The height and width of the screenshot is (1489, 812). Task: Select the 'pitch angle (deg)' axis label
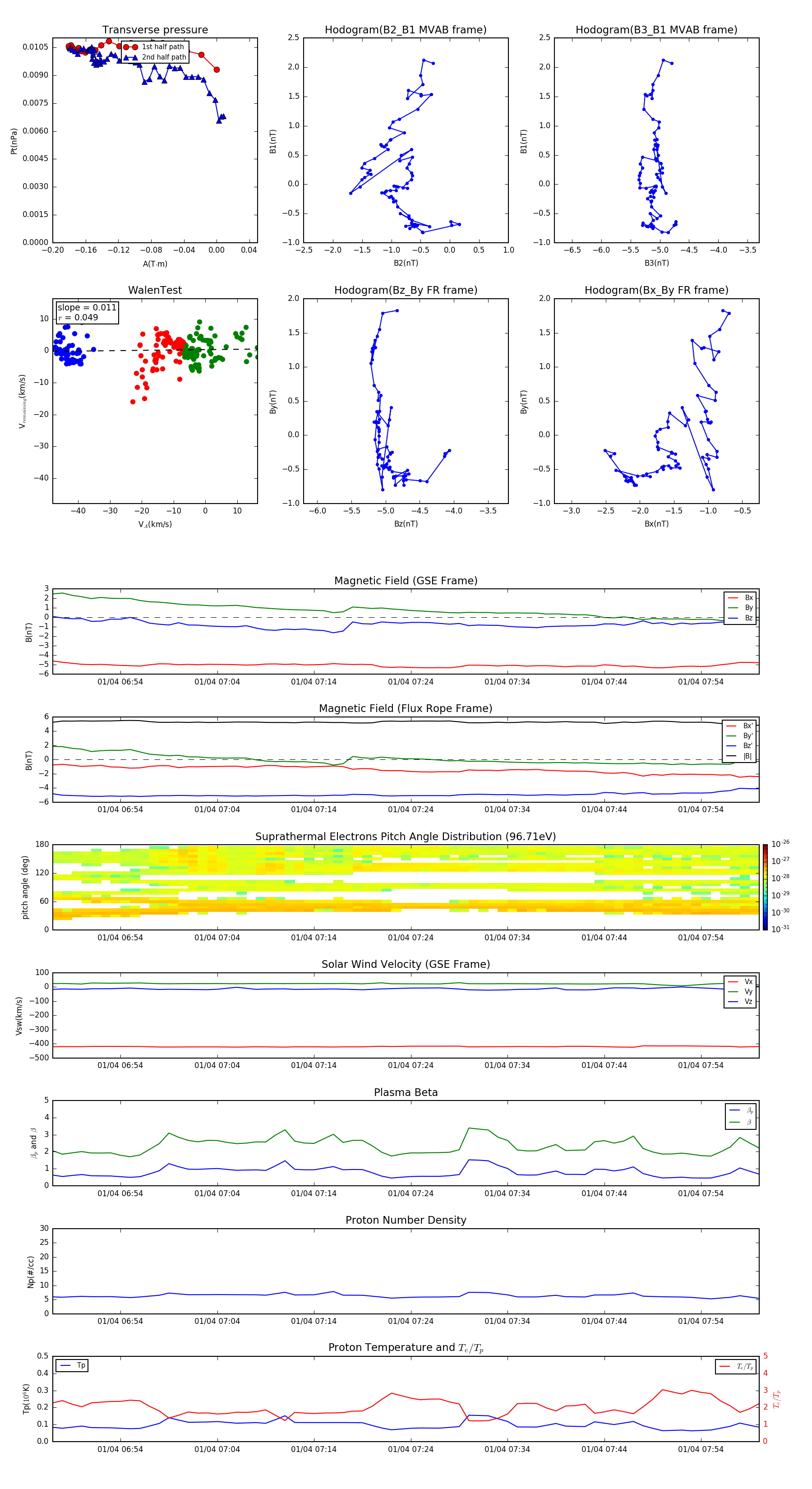click(25, 887)
